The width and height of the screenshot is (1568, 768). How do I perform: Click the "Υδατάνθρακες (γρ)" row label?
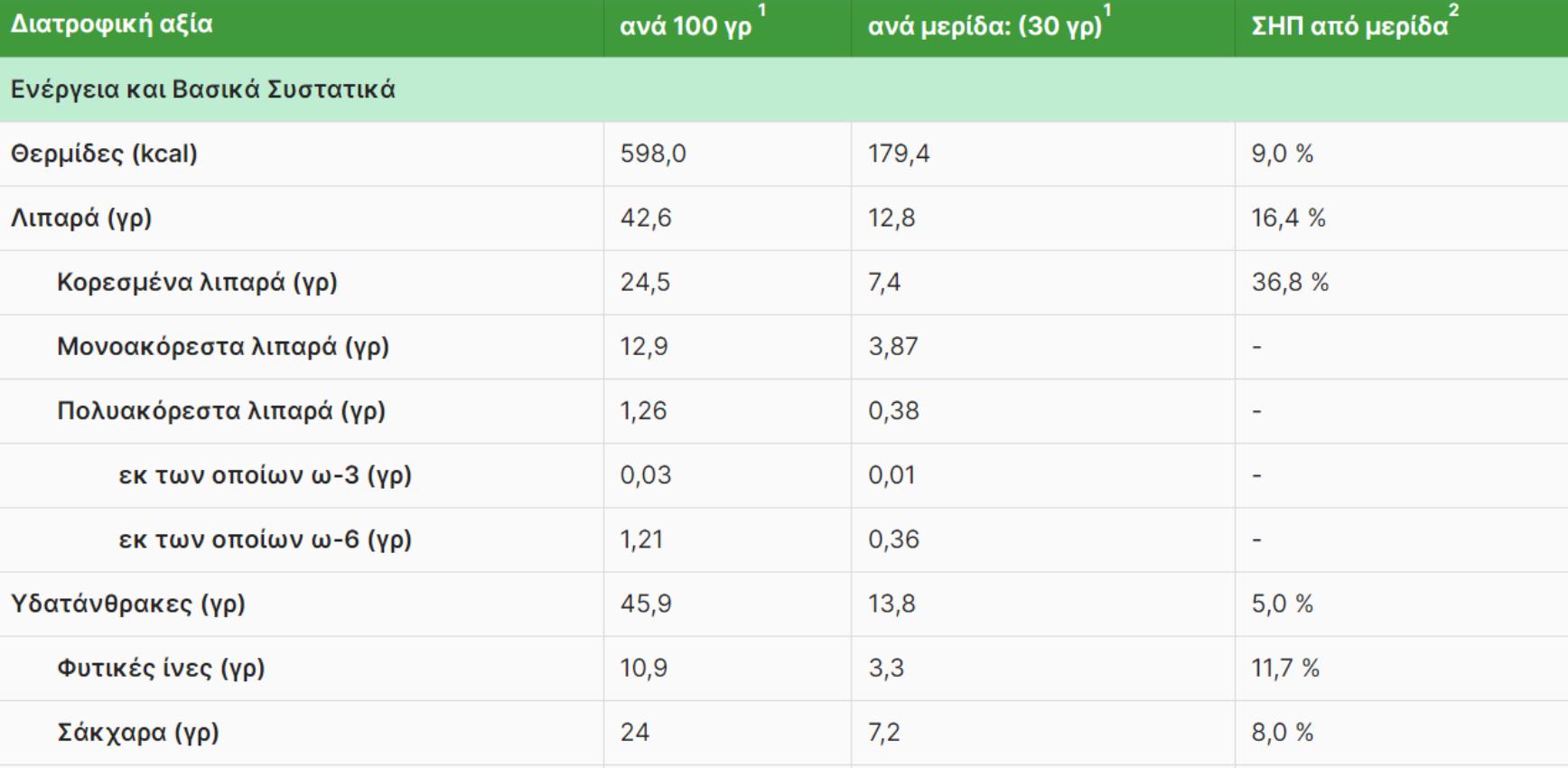coord(128,604)
